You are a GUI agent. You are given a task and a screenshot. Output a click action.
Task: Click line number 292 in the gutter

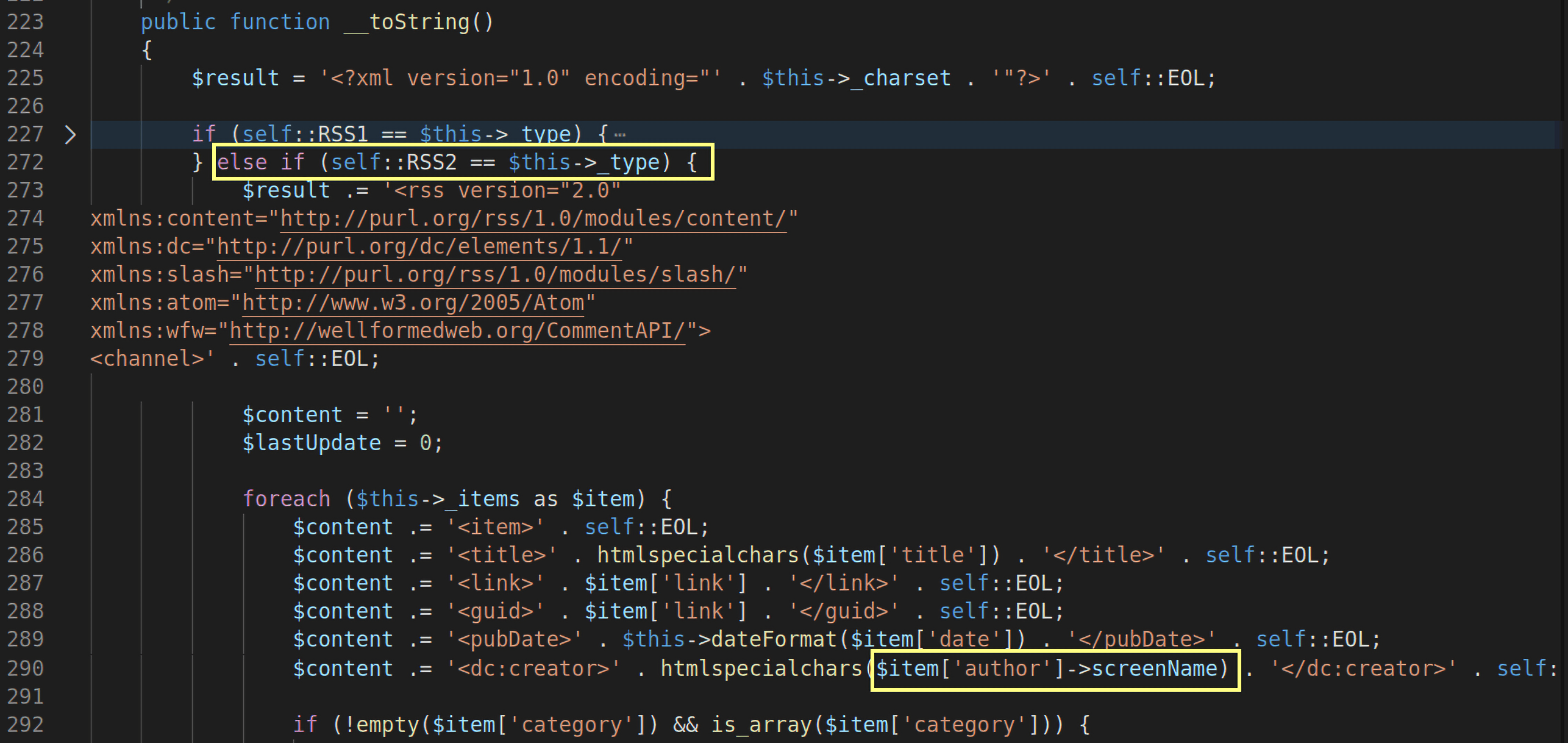point(25,725)
